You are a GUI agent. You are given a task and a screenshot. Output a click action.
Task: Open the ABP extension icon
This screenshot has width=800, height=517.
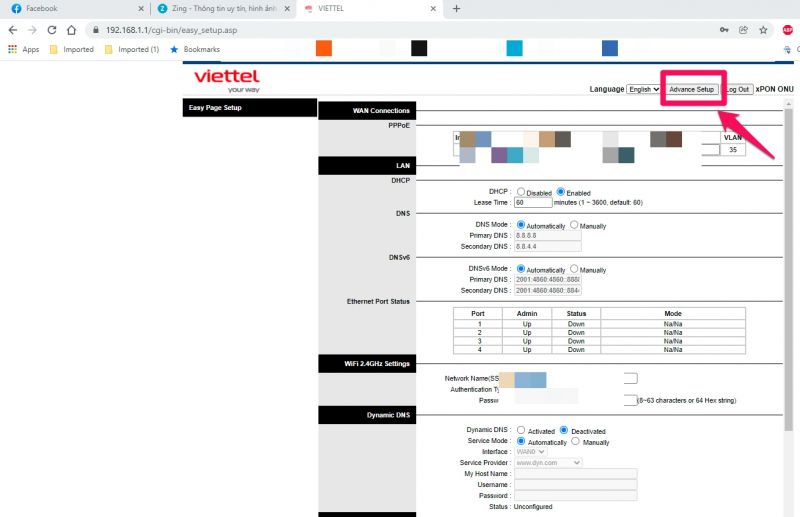[788, 30]
